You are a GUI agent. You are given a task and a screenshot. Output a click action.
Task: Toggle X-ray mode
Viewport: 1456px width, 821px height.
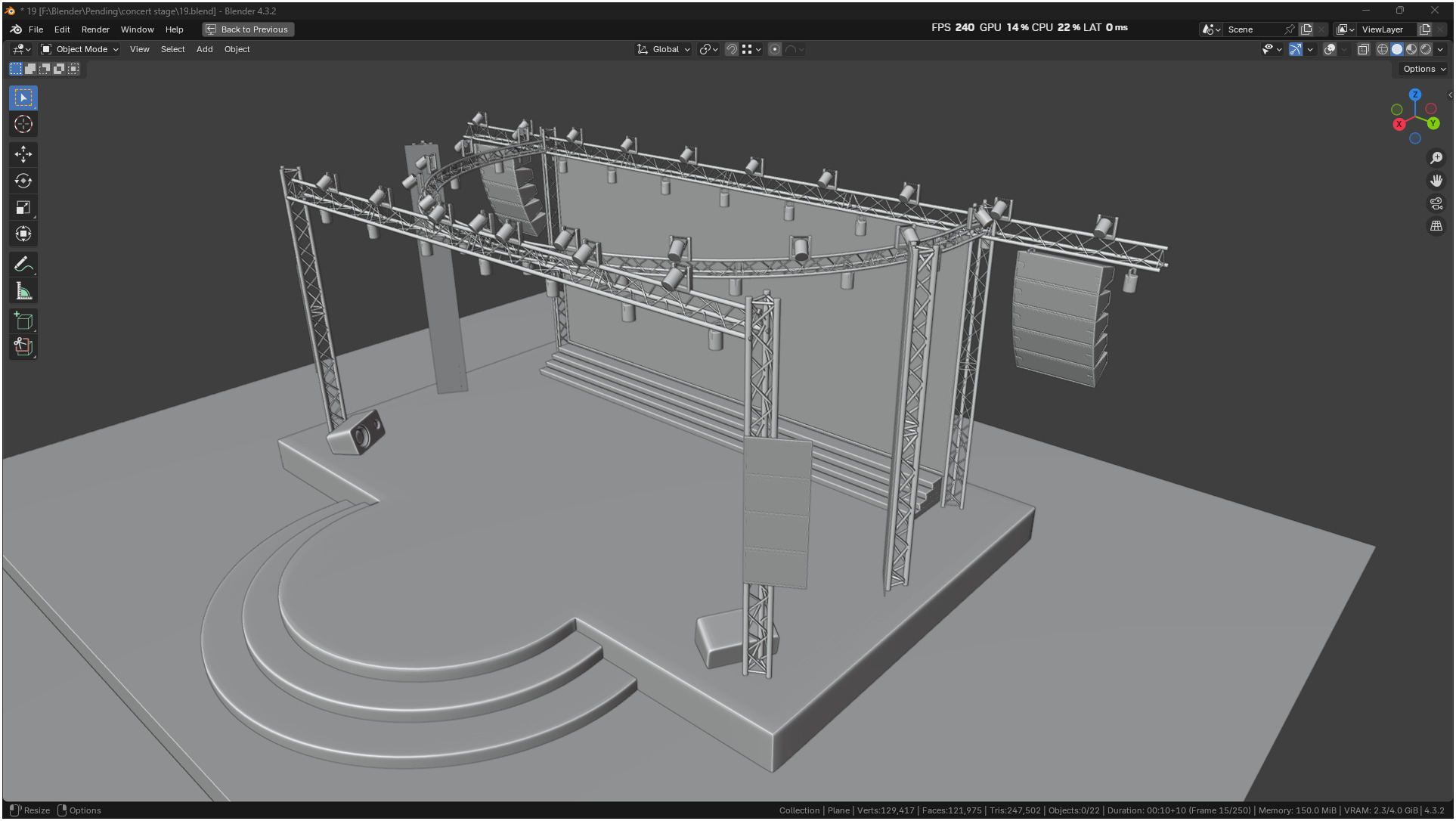(x=1363, y=49)
